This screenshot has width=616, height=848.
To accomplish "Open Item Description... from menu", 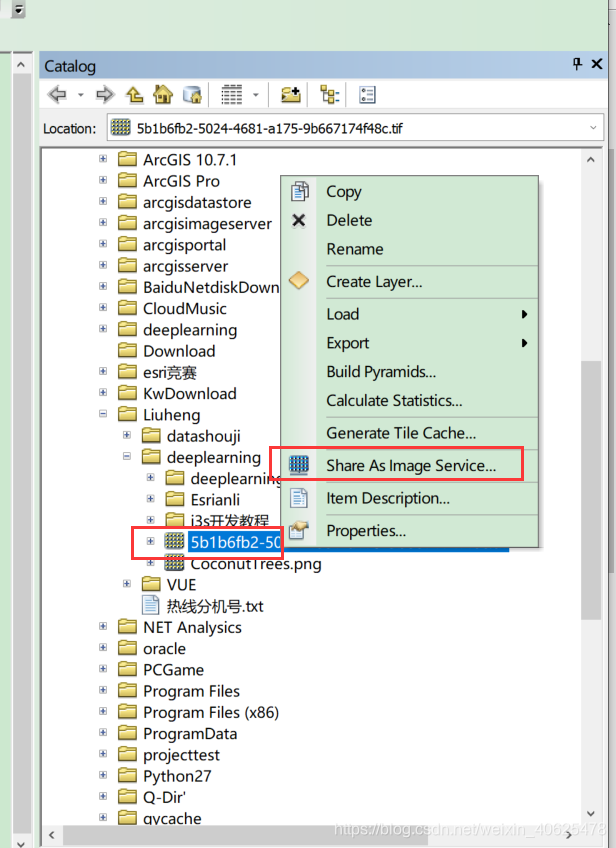I will point(409,498).
